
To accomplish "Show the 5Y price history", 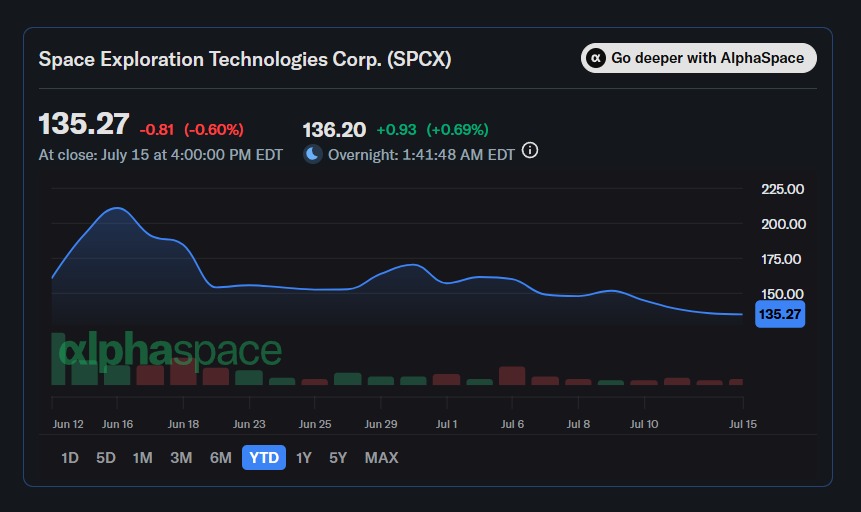I will 338,458.
